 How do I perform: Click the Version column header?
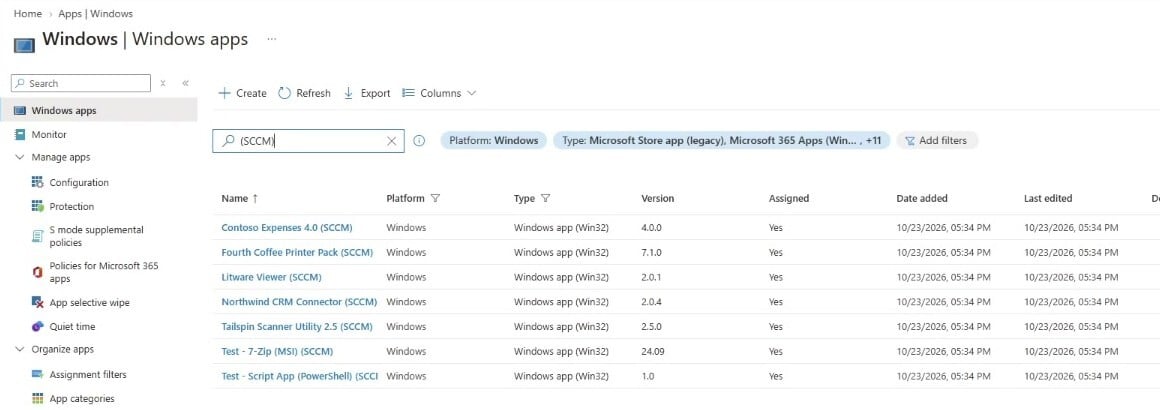658,198
